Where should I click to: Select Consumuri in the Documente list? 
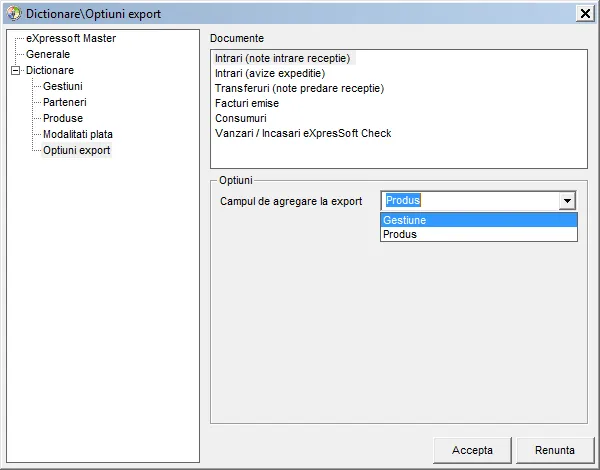tap(241, 118)
